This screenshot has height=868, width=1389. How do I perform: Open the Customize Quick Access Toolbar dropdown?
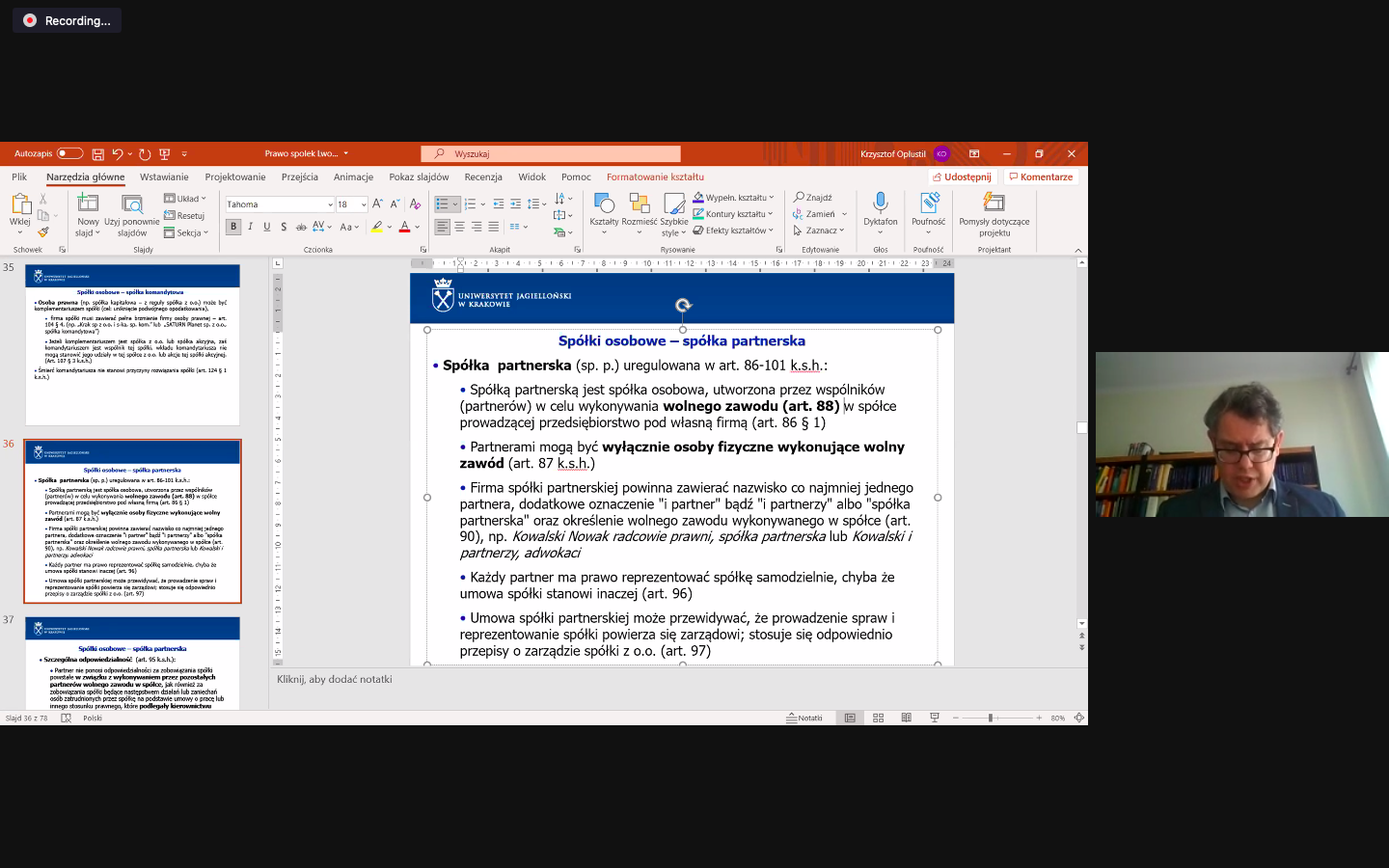(184, 153)
